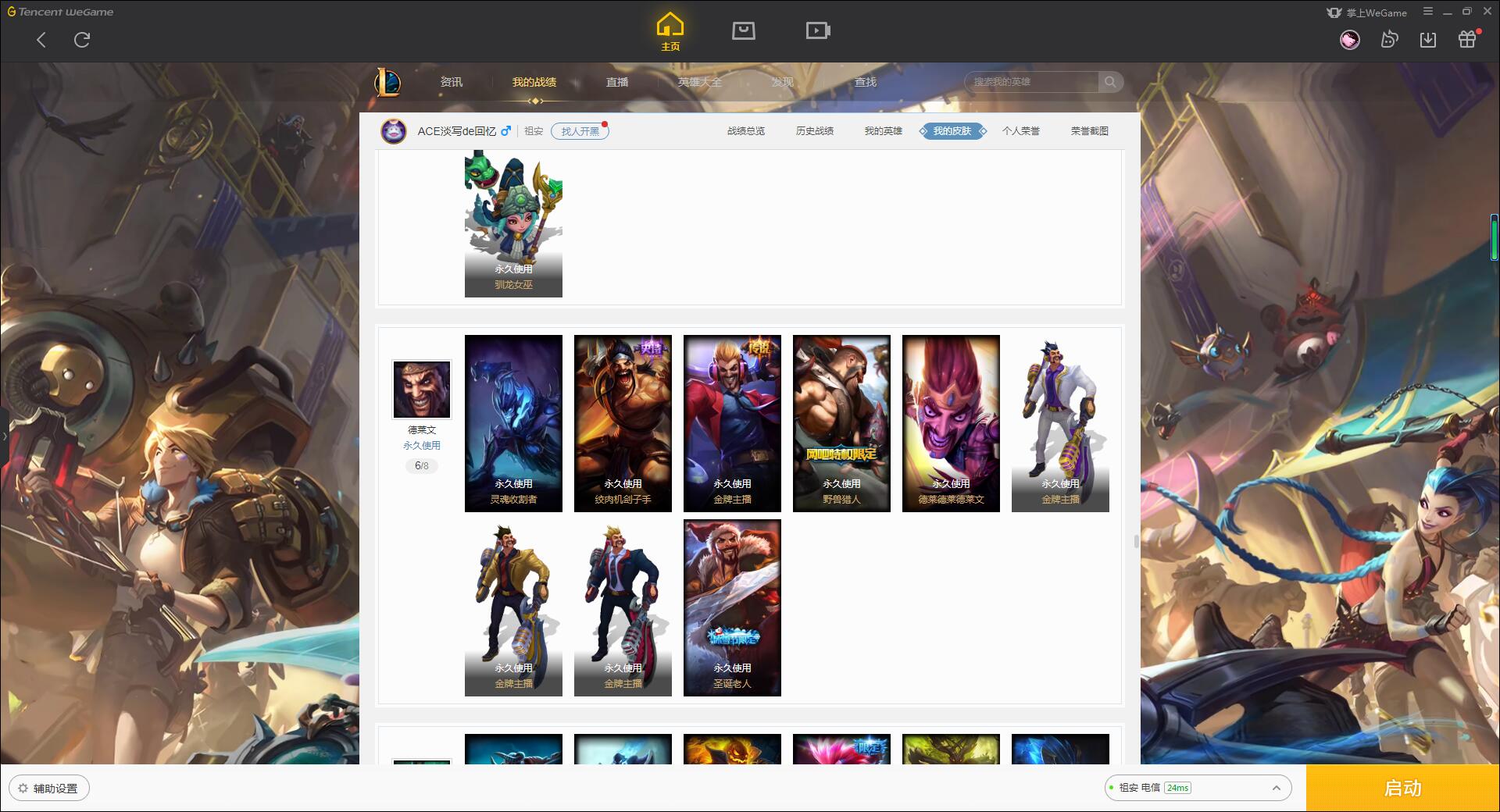Open the 资讯 tab

click(x=451, y=82)
